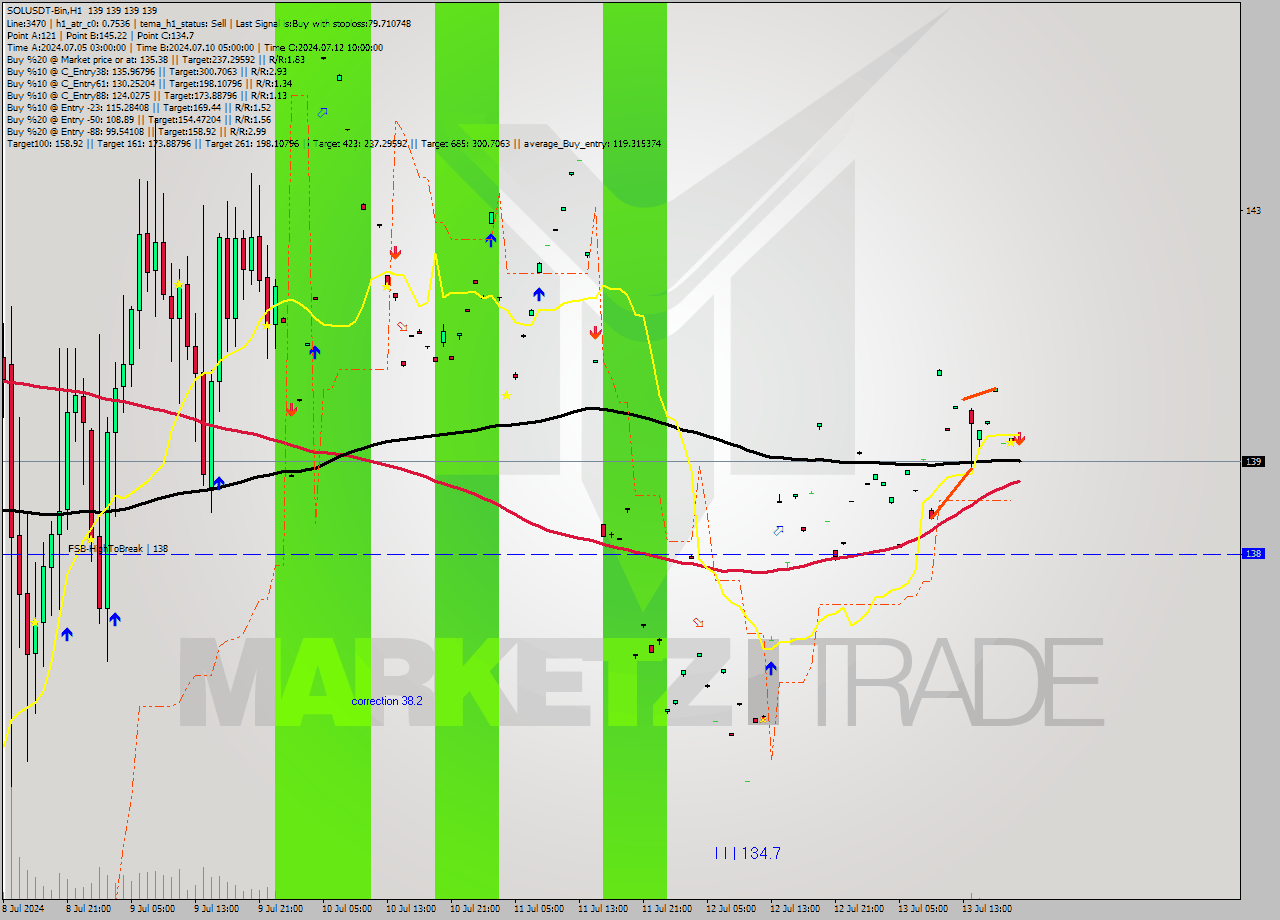Click the 143 price scale label
1280x920 pixels.
1253,210
